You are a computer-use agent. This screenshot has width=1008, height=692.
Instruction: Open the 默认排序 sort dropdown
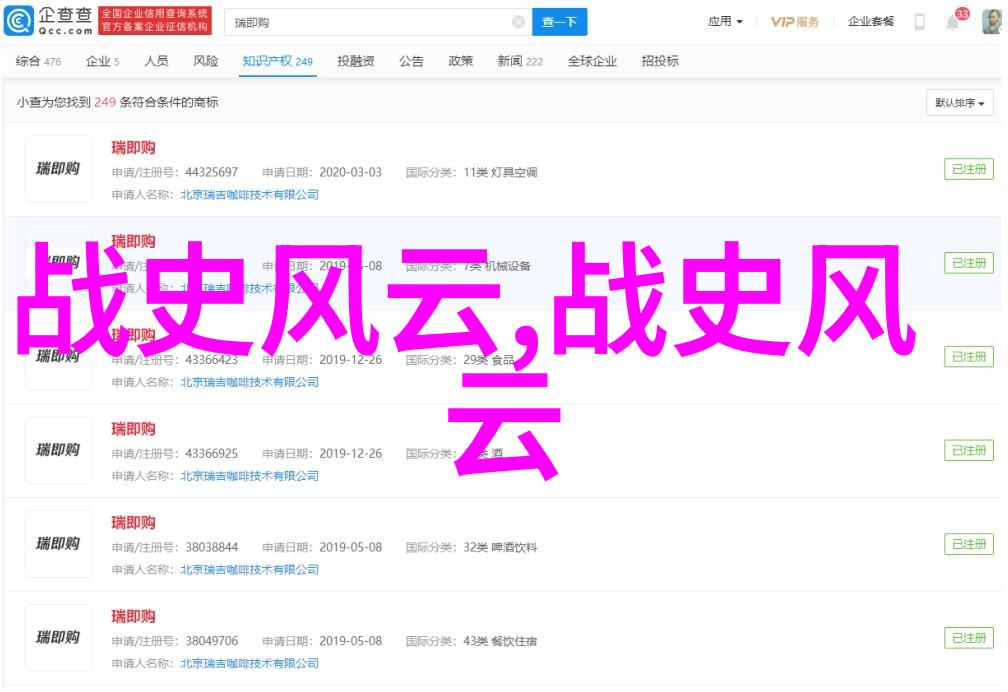click(x=960, y=103)
